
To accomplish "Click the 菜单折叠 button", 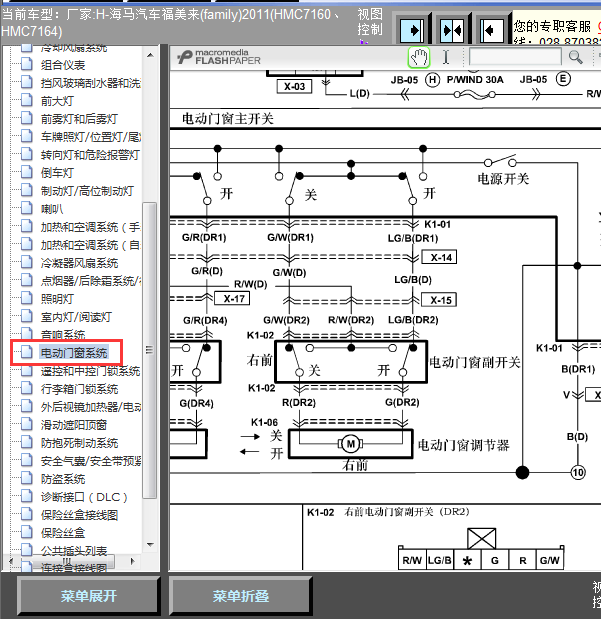I will coord(240,596).
